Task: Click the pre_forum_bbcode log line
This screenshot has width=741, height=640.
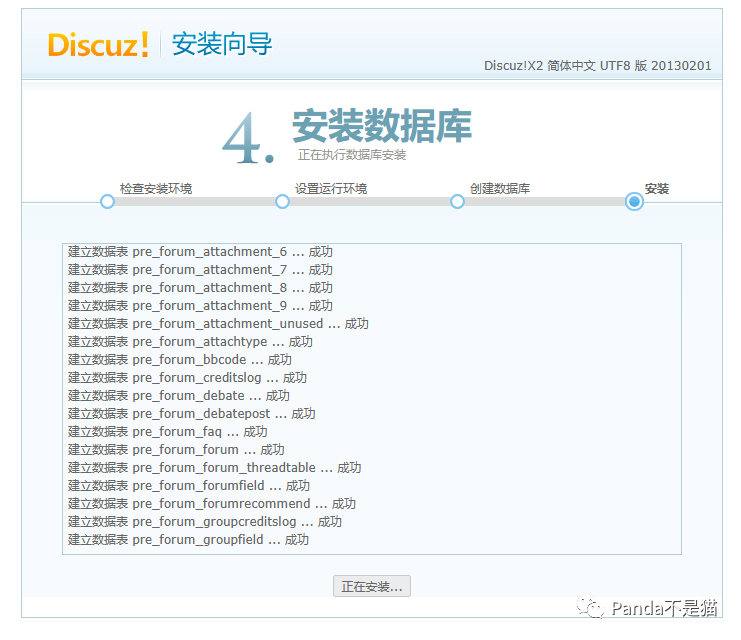Action: [180, 359]
